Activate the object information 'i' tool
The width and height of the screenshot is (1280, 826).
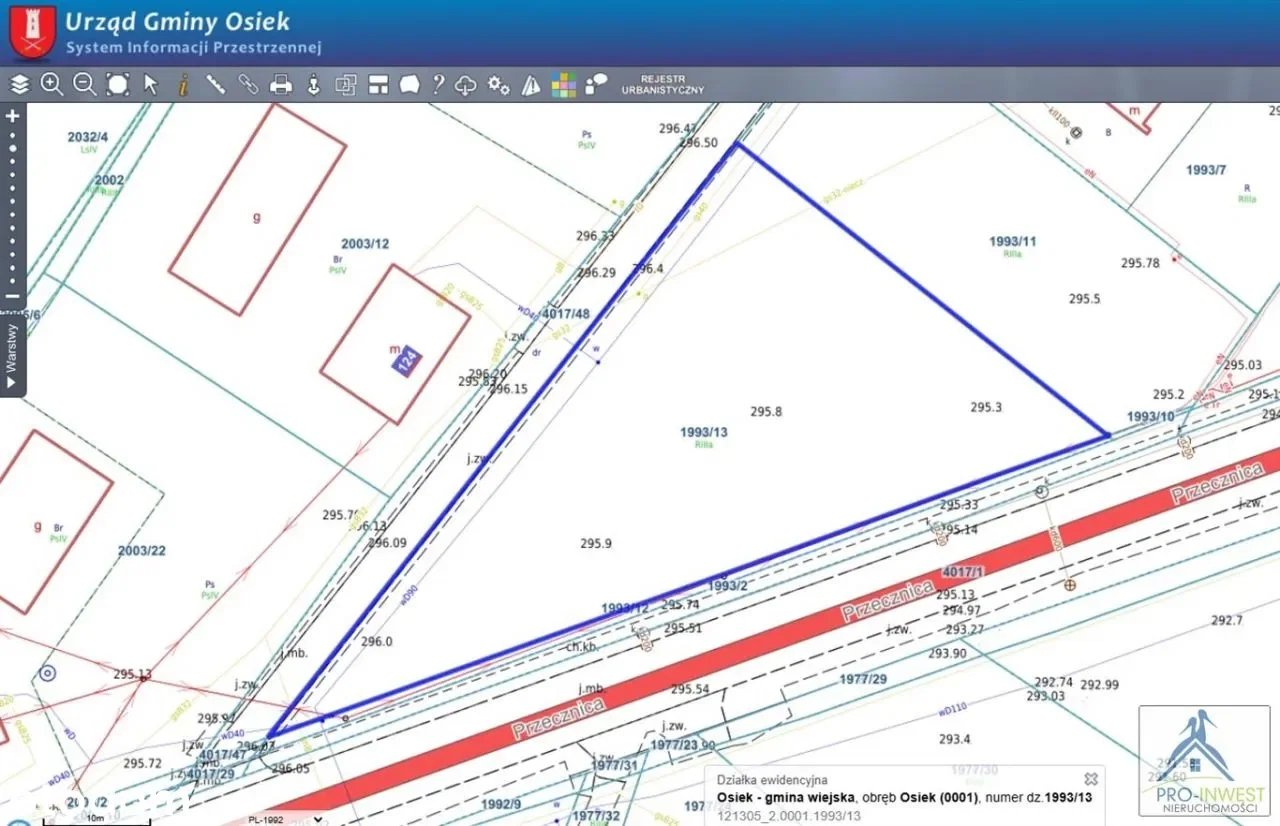[183, 85]
